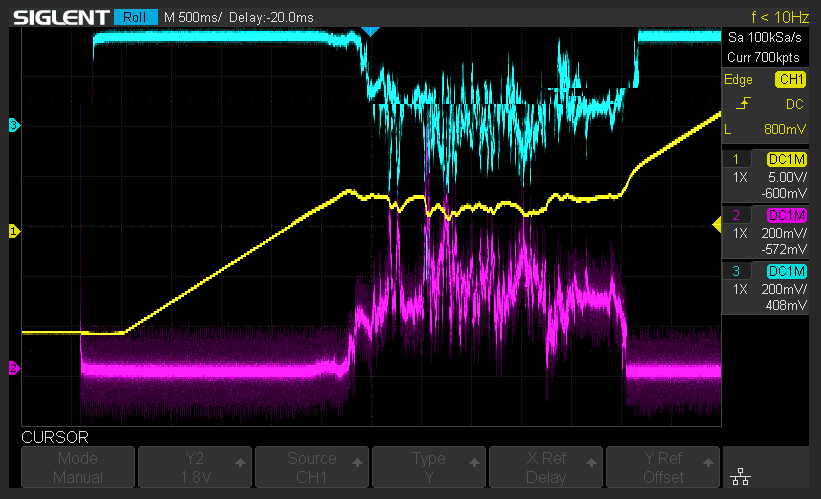This screenshot has width=821, height=499.
Task: Click the yellow trigger level arrow
Action: pyautogui.click(x=717, y=225)
